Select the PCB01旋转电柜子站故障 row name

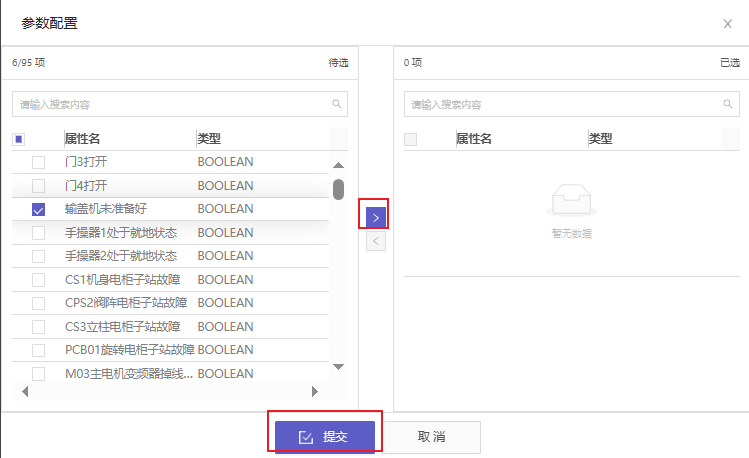130,350
